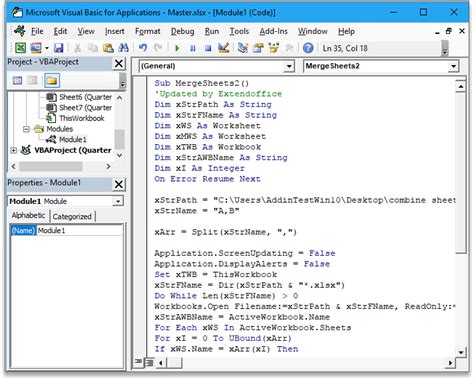Viewport: 474px width, 380px height.
Task: Click the Copy toolbar icon
Action: tap(93, 48)
